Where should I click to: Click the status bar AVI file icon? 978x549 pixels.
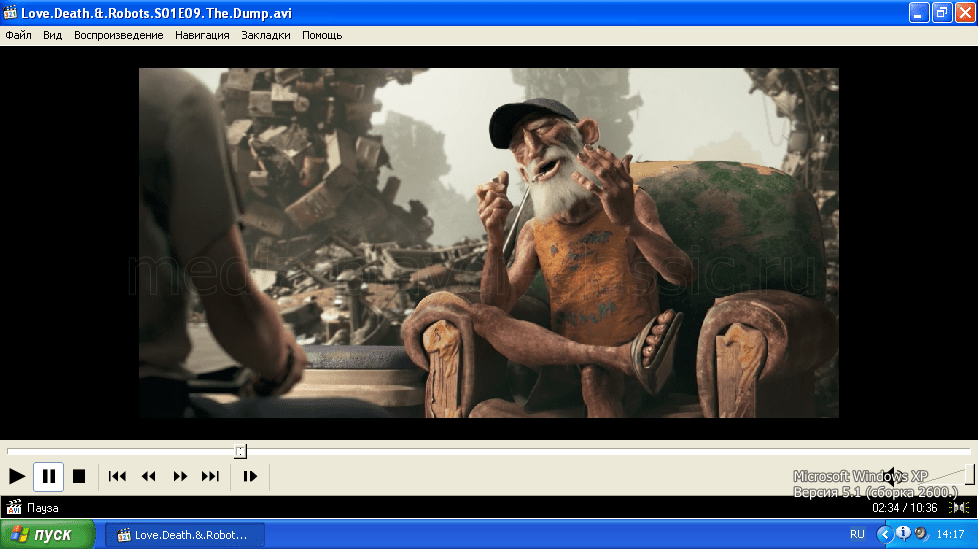tap(14, 507)
